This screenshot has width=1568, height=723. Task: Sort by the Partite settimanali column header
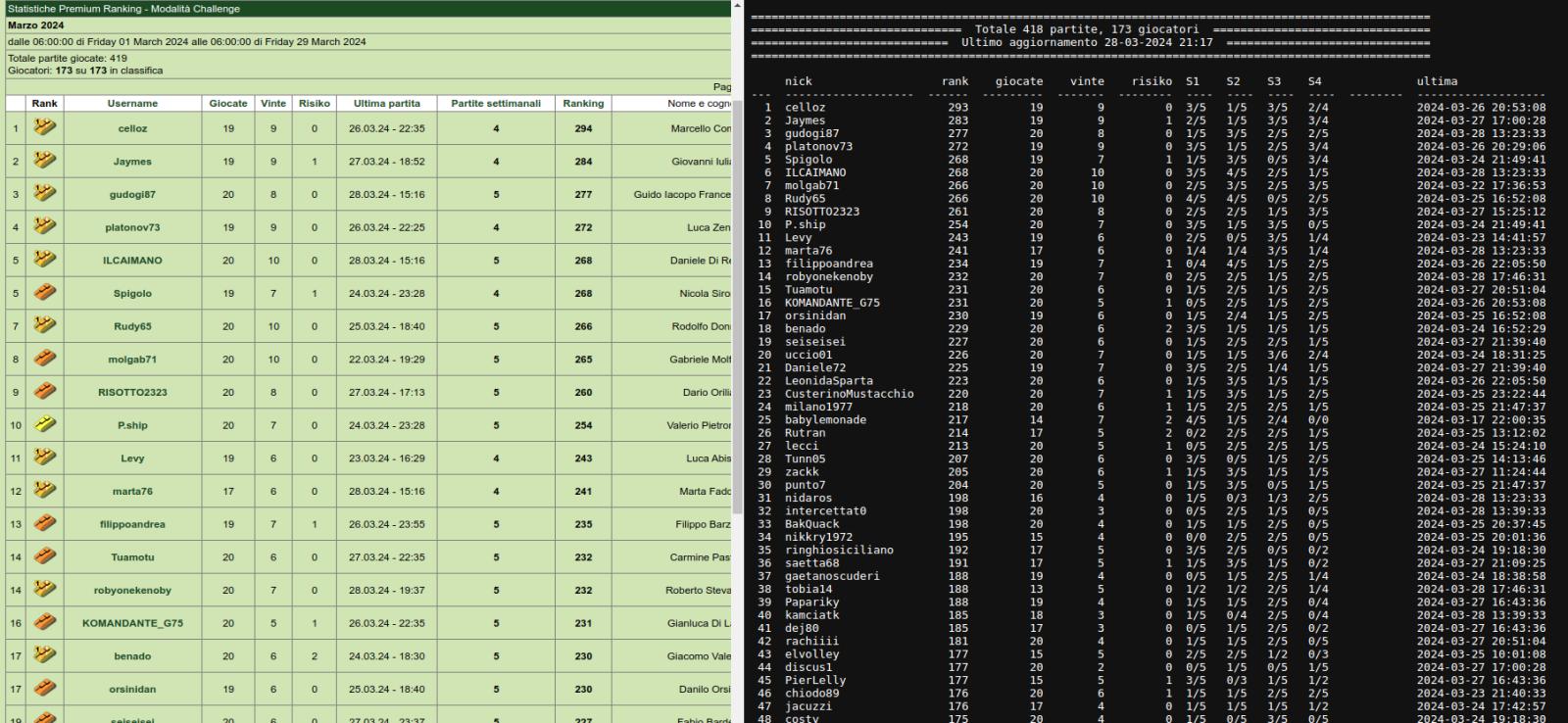pyautogui.click(x=496, y=103)
